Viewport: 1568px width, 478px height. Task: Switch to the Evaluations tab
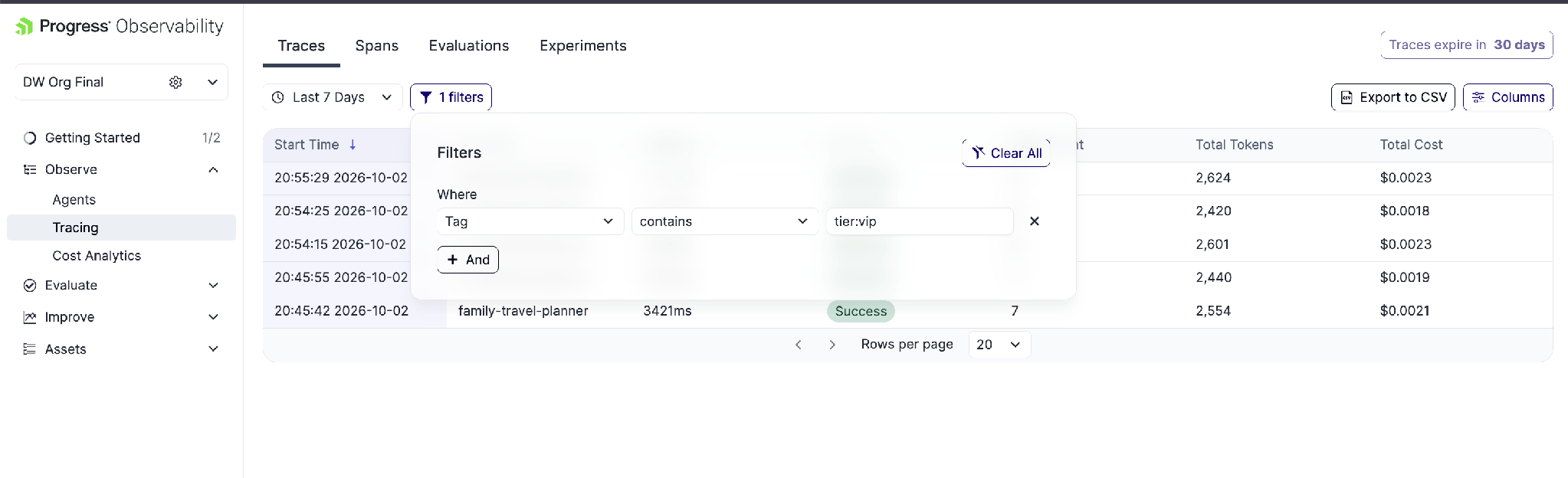pos(468,46)
